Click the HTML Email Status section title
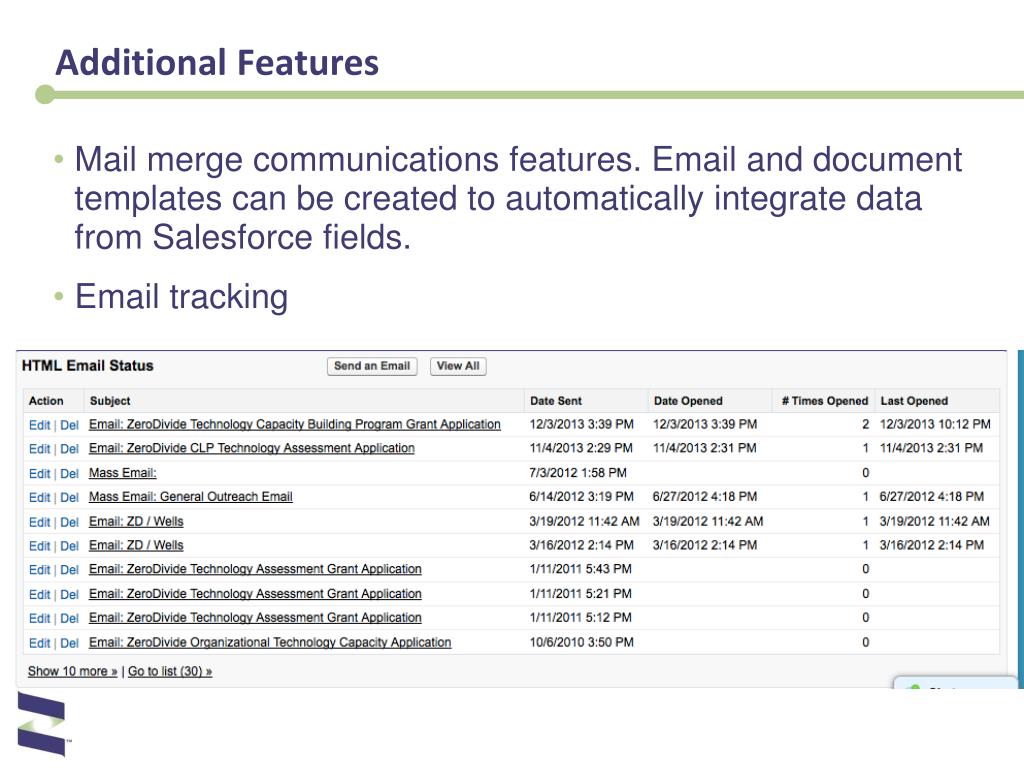1024x768 pixels. coord(88,366)
